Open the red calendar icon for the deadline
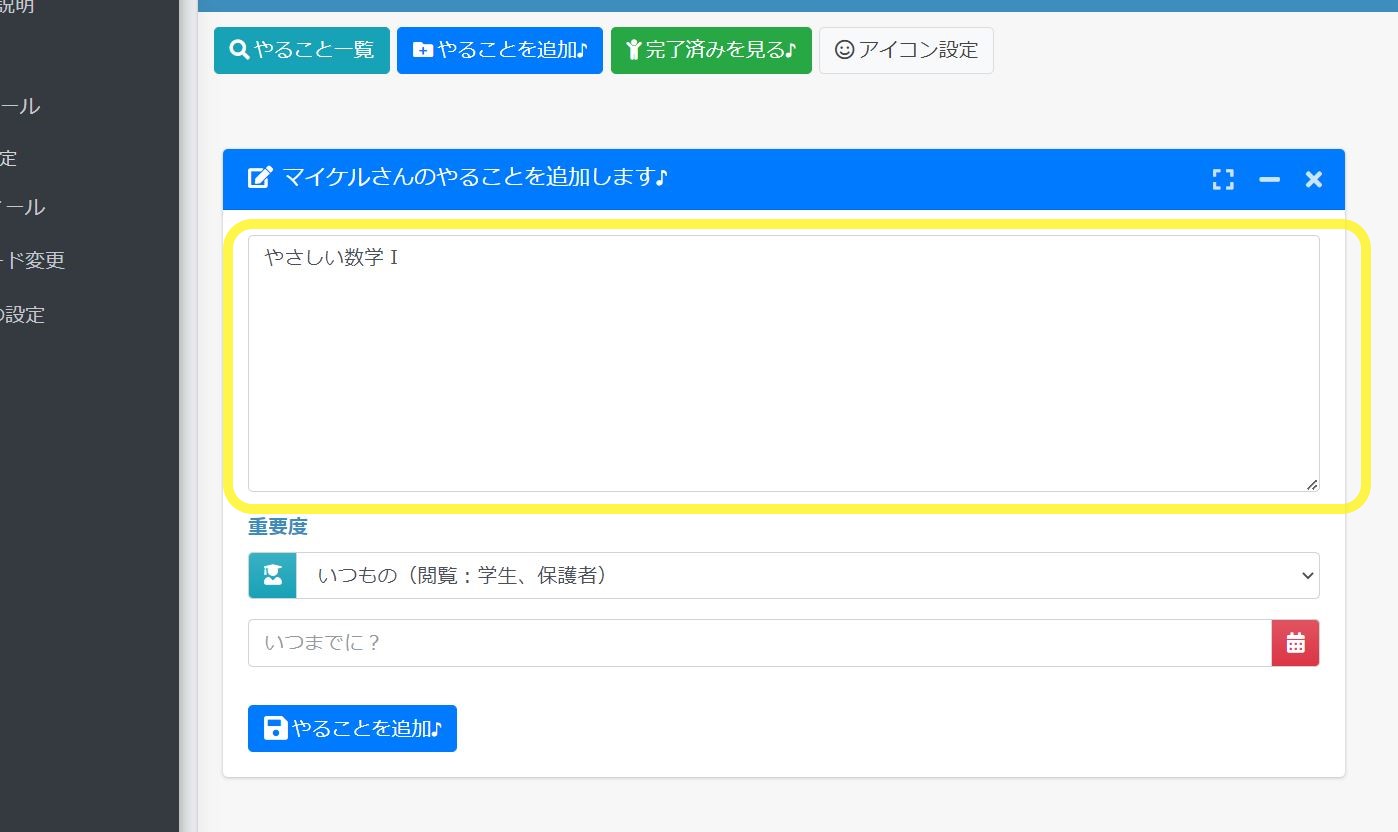The image size is (1398, 832). click(1295, 642)
